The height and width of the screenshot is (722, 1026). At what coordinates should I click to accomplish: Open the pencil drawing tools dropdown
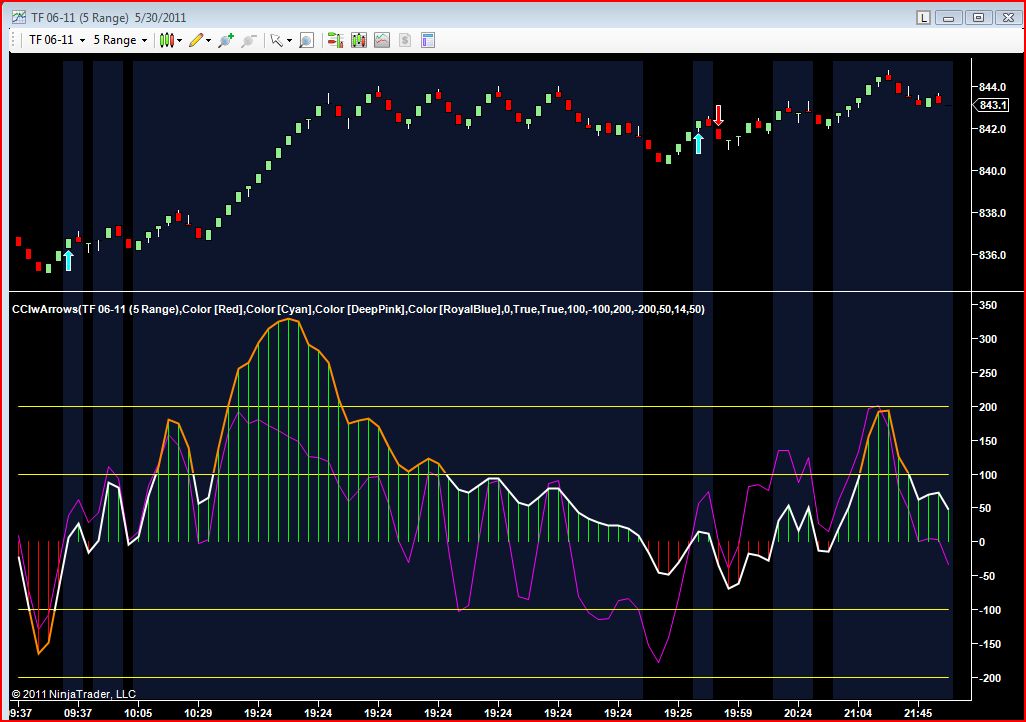(200, 41)
